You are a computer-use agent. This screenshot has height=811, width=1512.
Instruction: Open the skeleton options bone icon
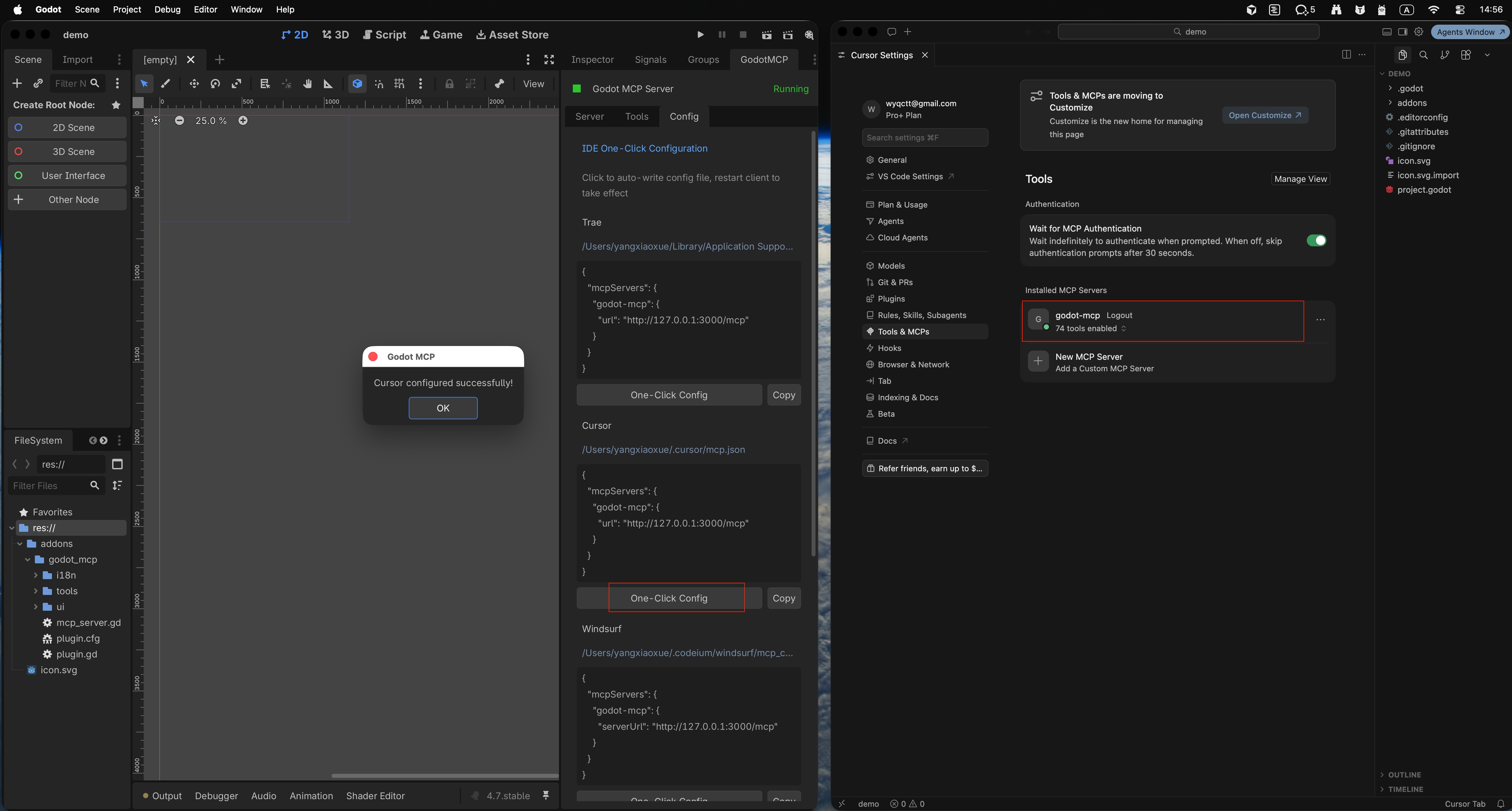(x=500, y=84)
